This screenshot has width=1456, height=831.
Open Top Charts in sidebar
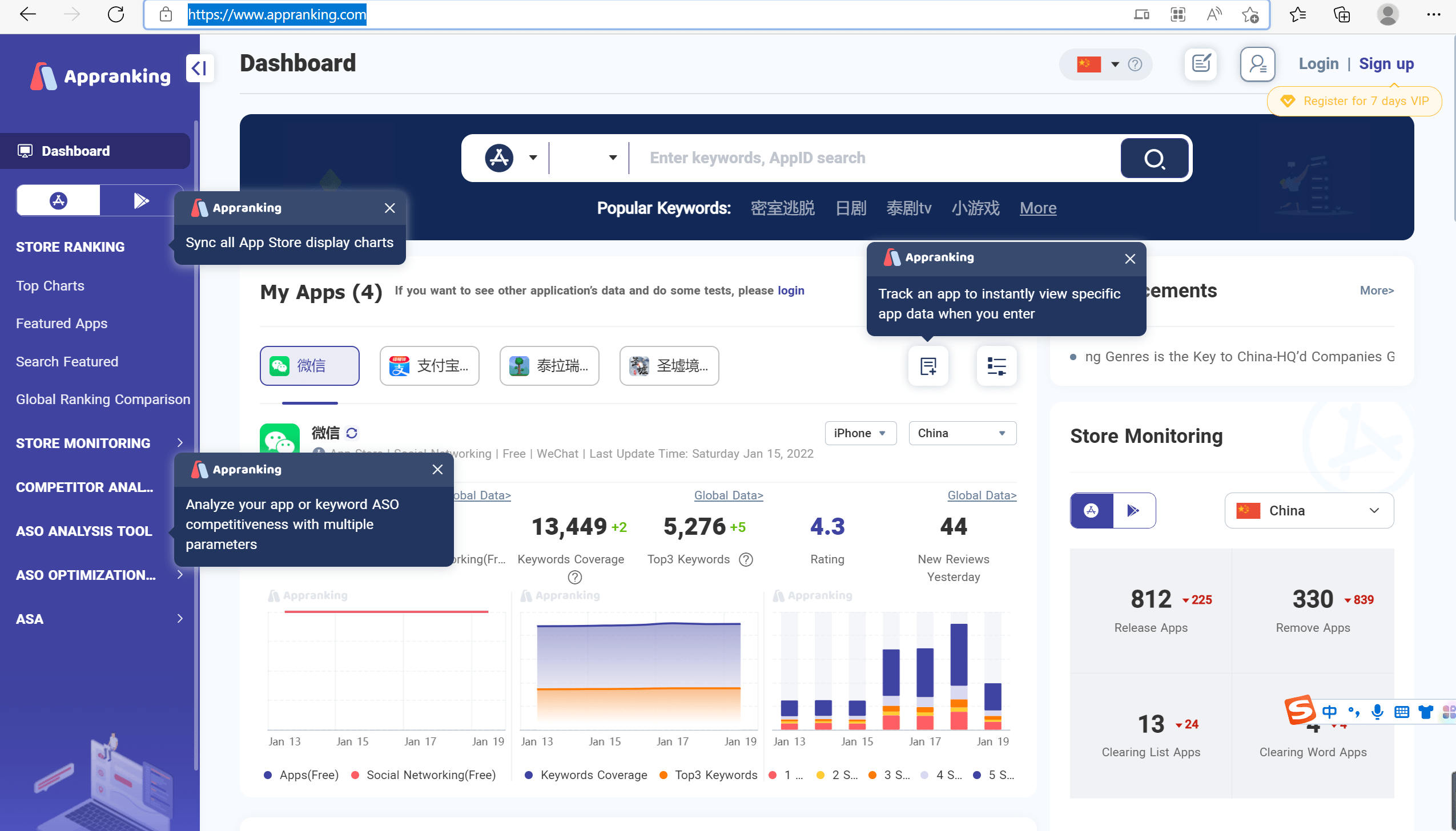coord(50,285)
